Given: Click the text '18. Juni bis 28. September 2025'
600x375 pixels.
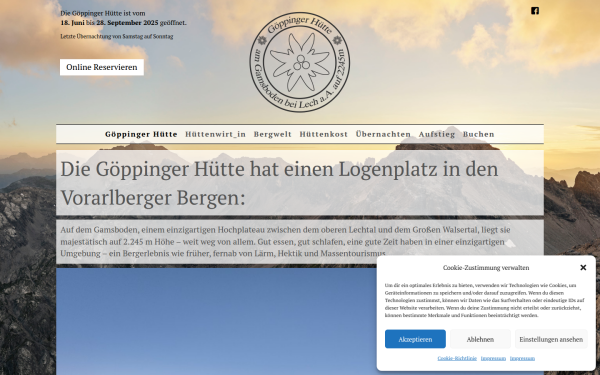Looking at the screenshot, I should tap(109, 23).
